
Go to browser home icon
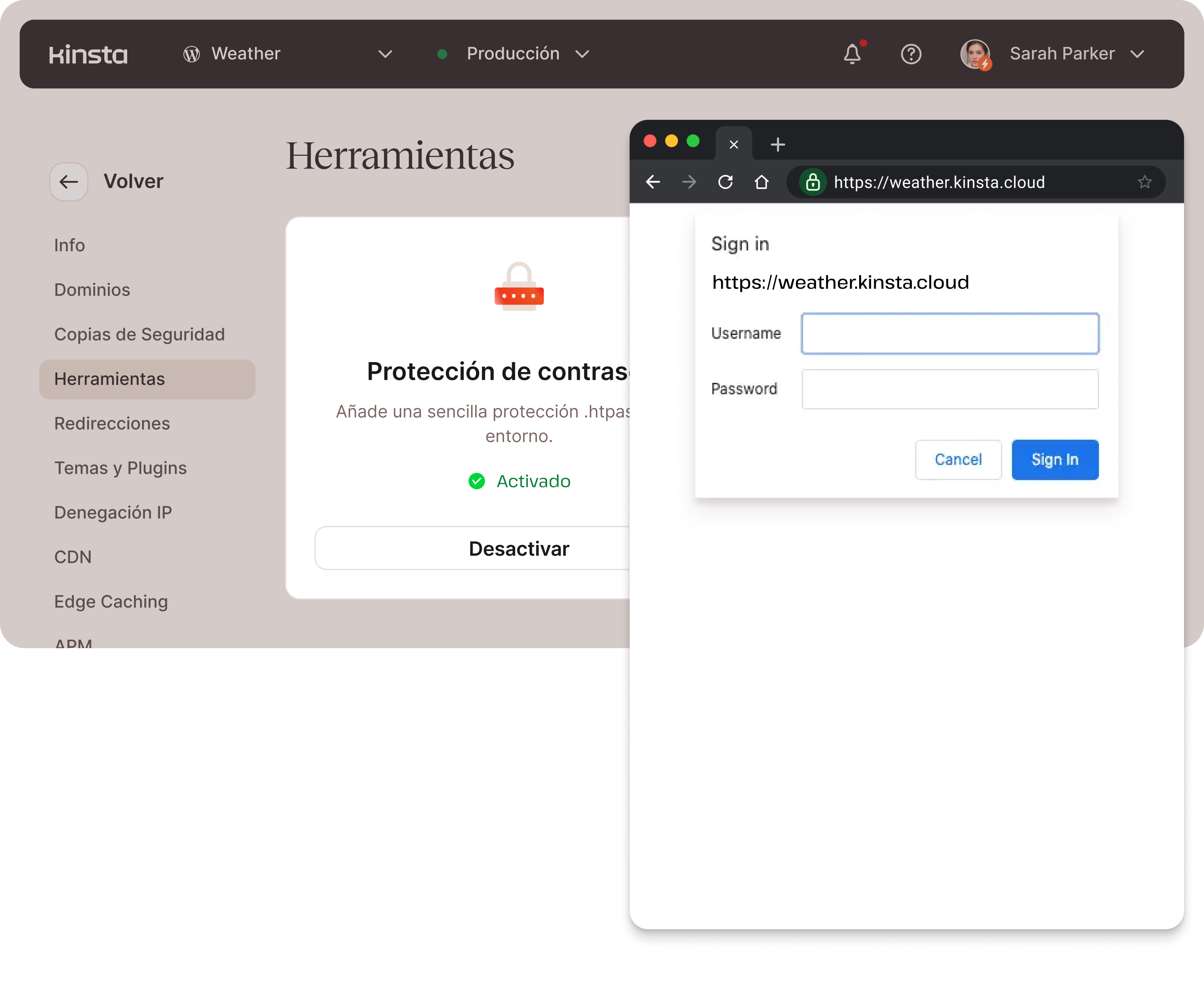click(x=762, y=182)
